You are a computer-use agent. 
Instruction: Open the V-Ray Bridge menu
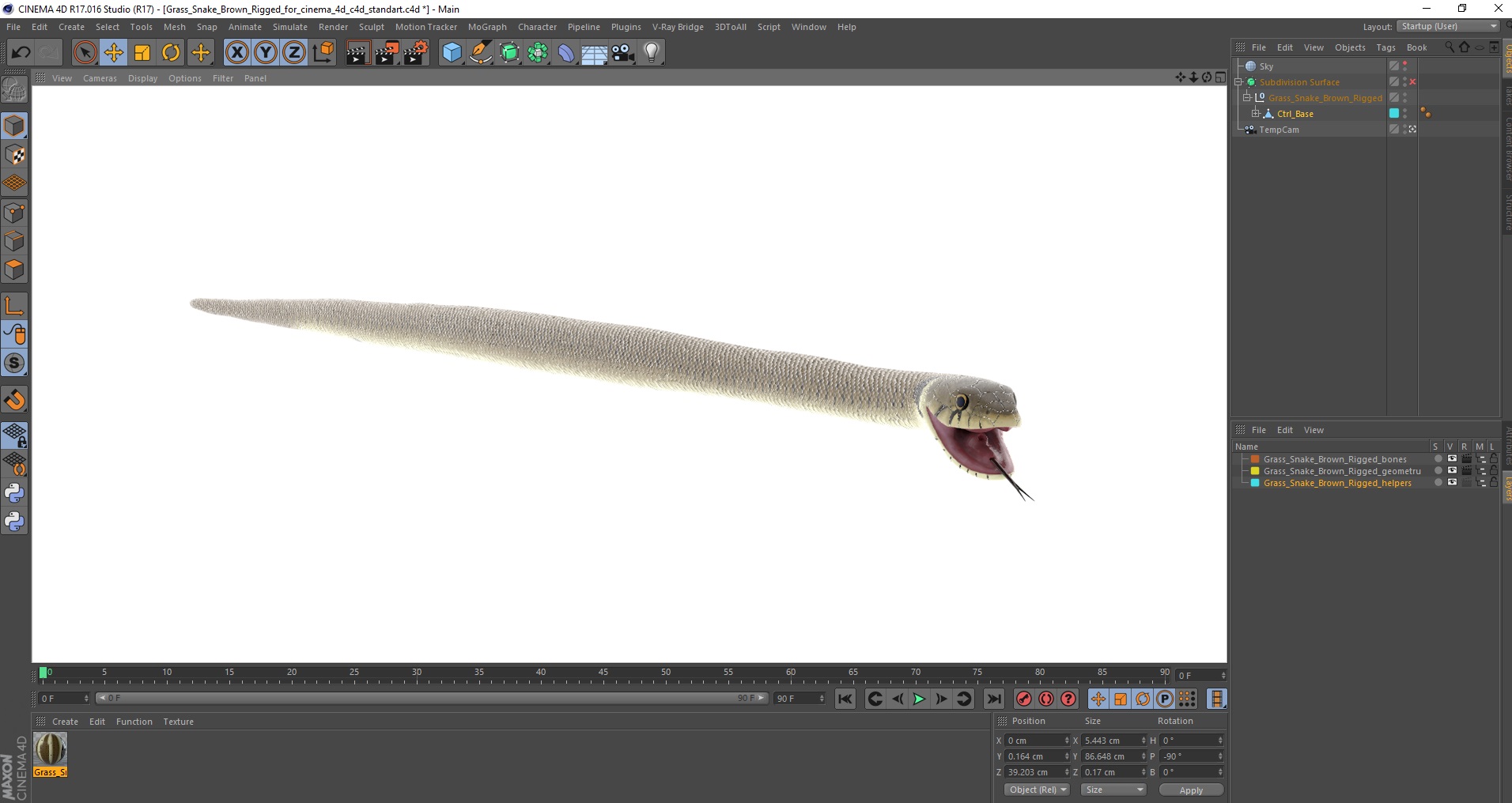pos(678,27)
